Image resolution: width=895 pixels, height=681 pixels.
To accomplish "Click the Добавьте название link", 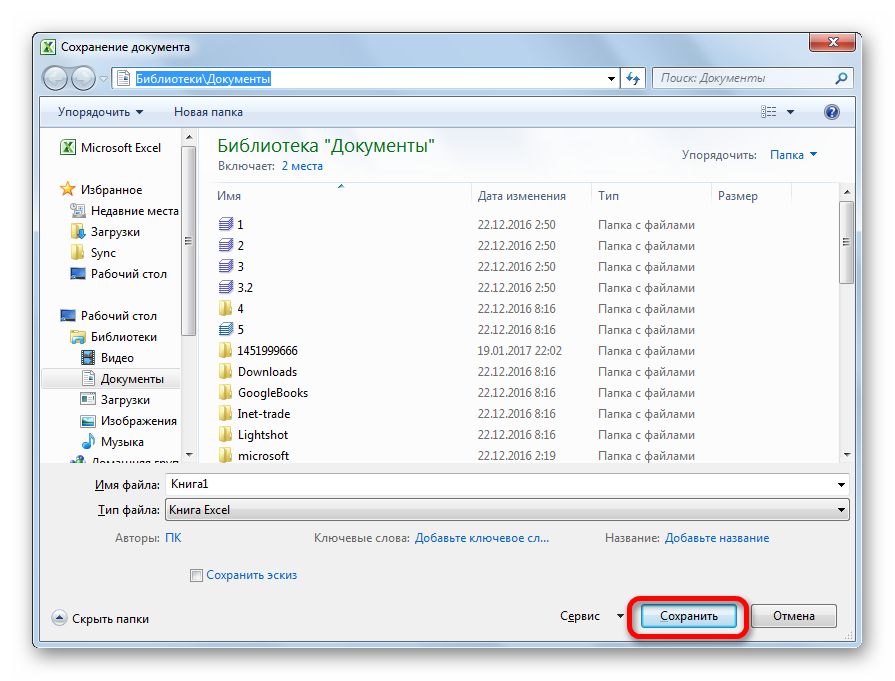I will pyautogui.click(x=717, y=538).
